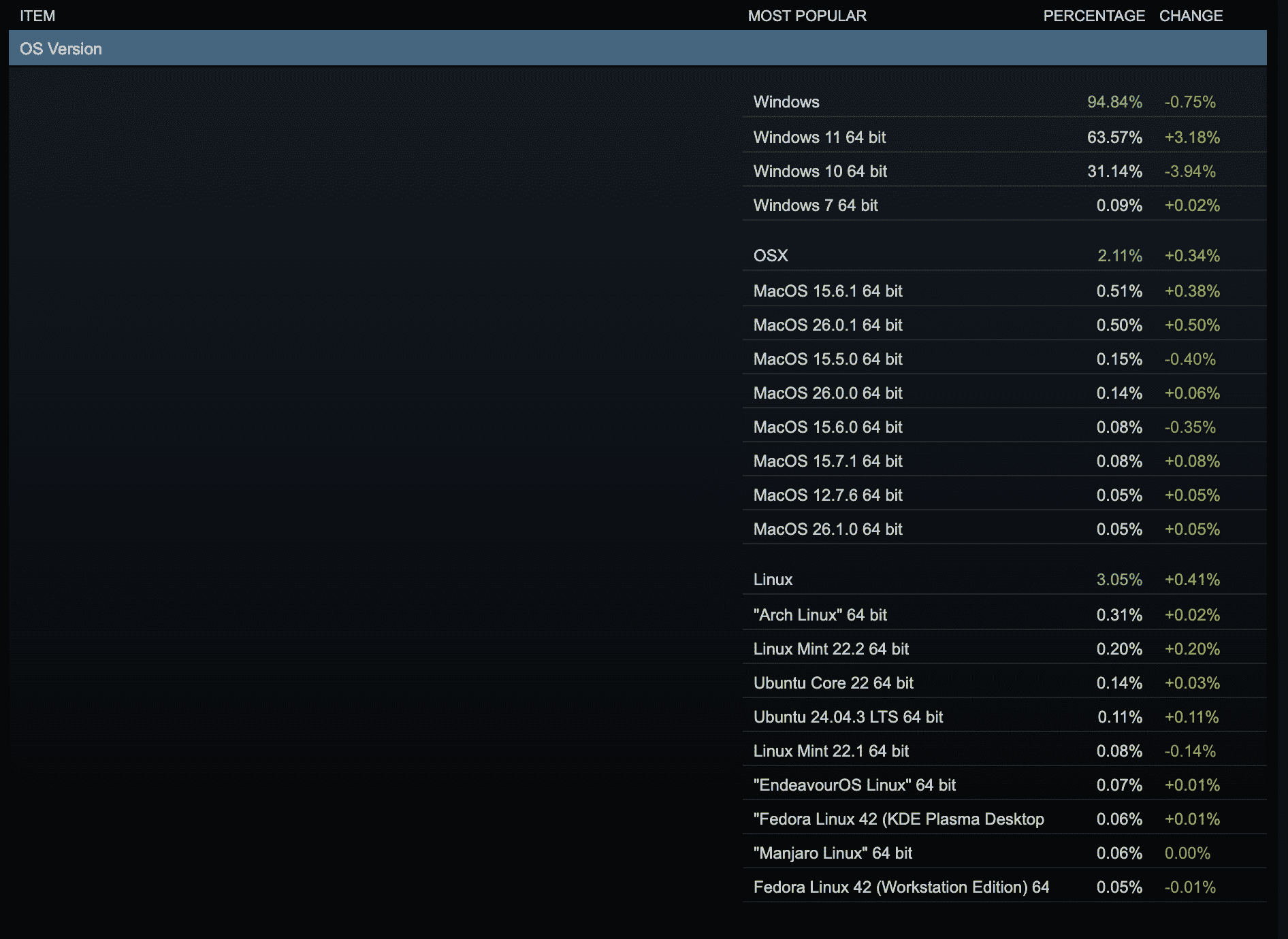The image size is (1288, 939).
Task: Select the Linux category row
Action: pos(772,580)
